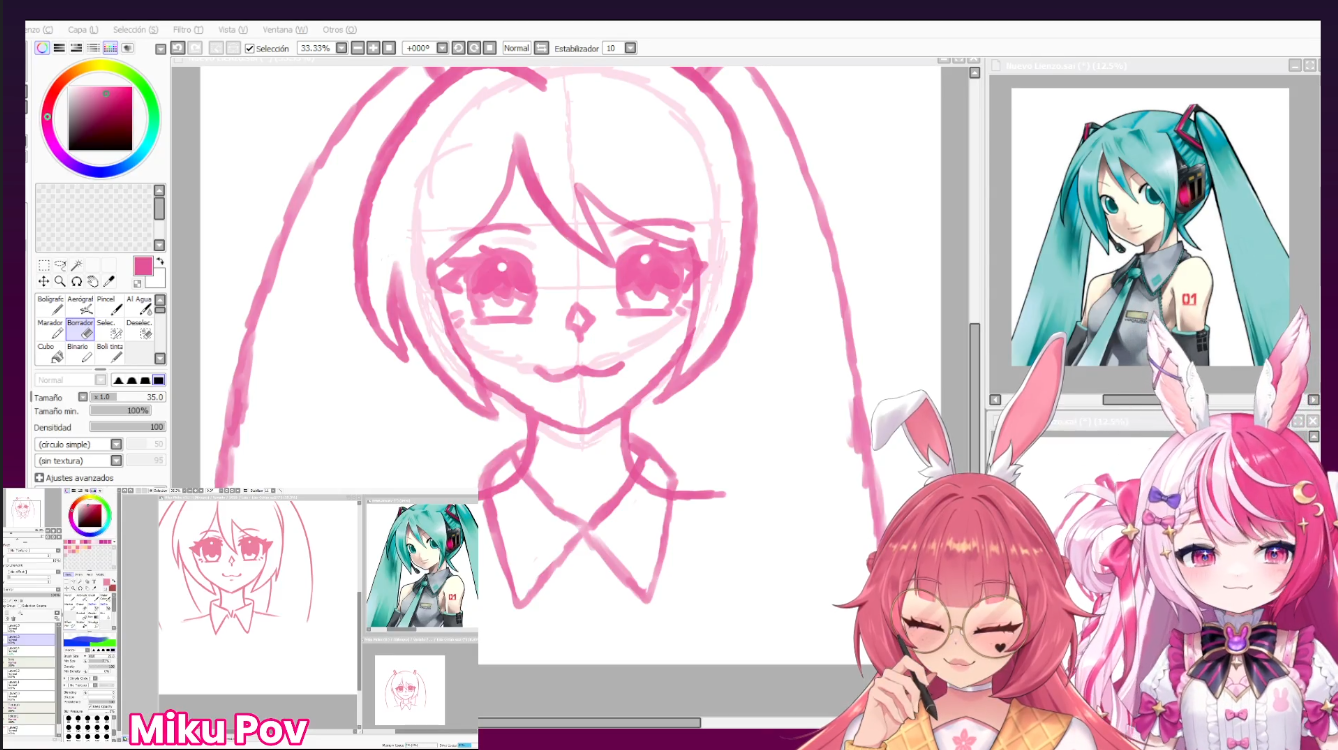
Task: Select the Marcador marker tool
Action: pyautogui.click(x=51, y=329)
